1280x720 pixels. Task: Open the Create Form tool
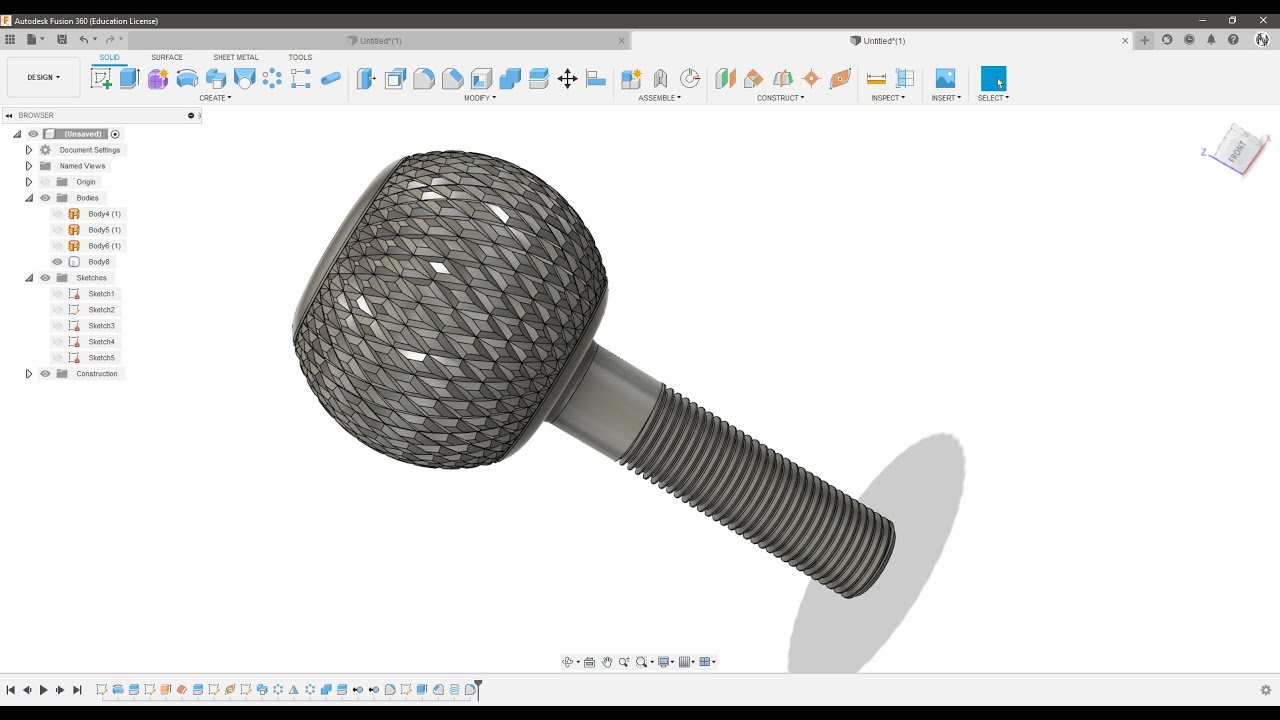[x=158, y=79]
